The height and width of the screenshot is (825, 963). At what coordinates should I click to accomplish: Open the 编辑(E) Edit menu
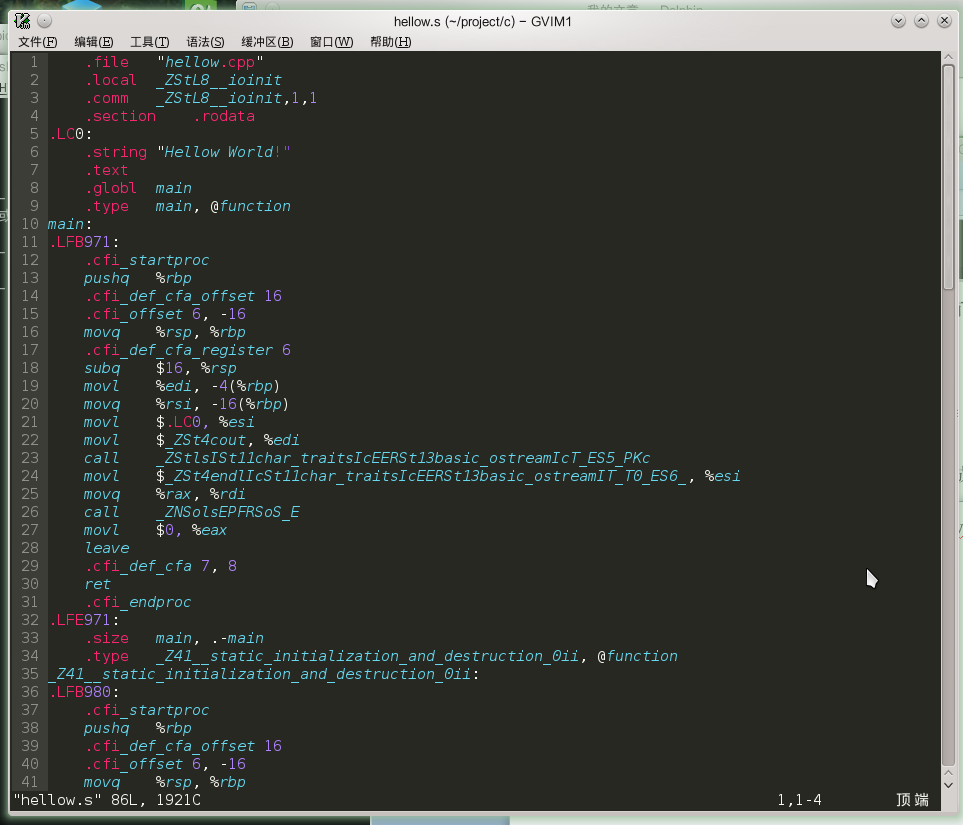click(x=93, y=42)
